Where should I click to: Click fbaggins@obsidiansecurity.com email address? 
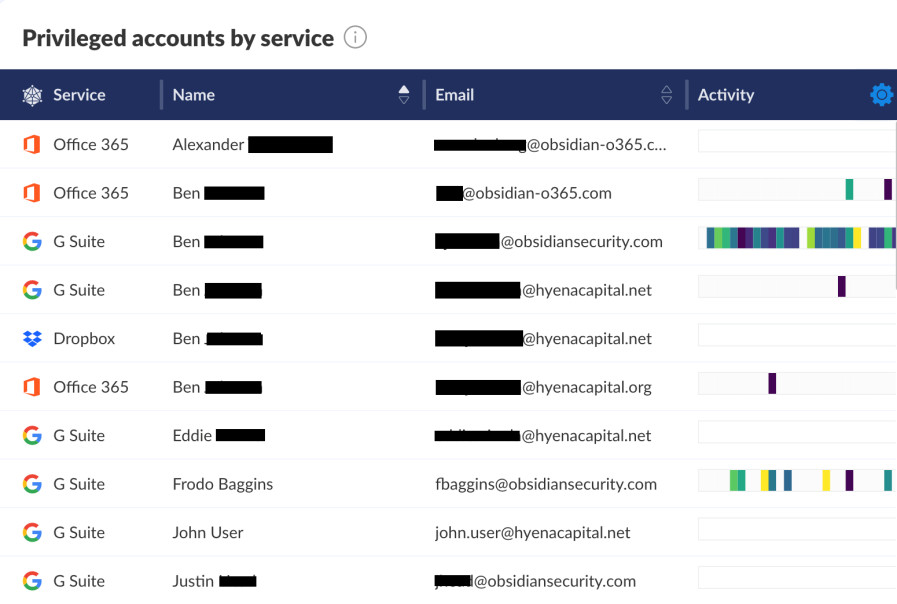545,484
